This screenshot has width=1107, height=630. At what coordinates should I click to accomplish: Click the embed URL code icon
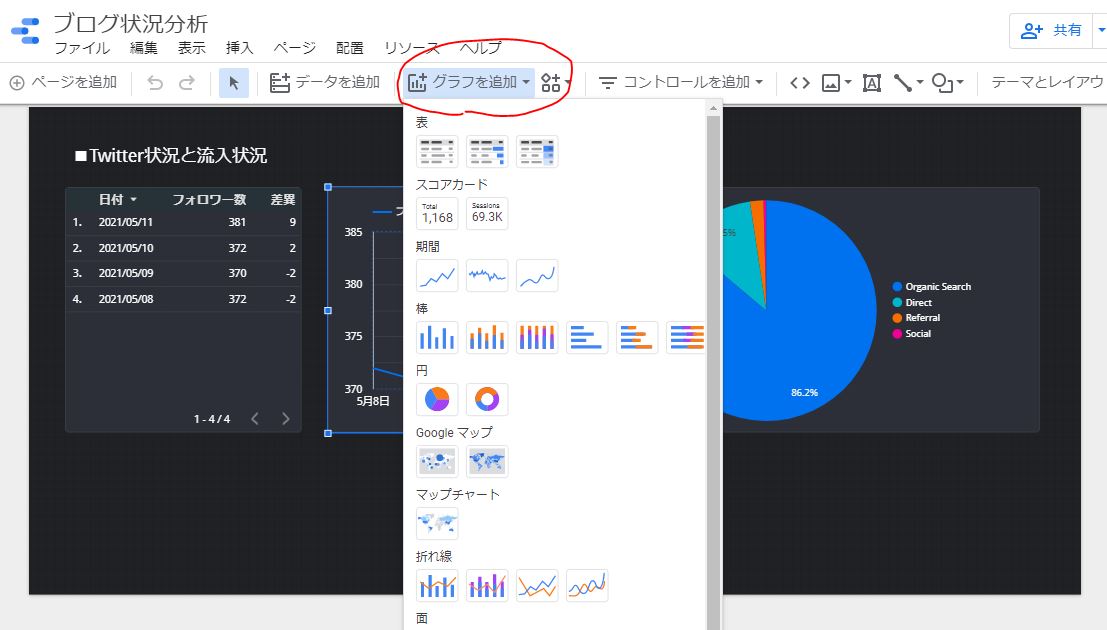pos(799,83)
